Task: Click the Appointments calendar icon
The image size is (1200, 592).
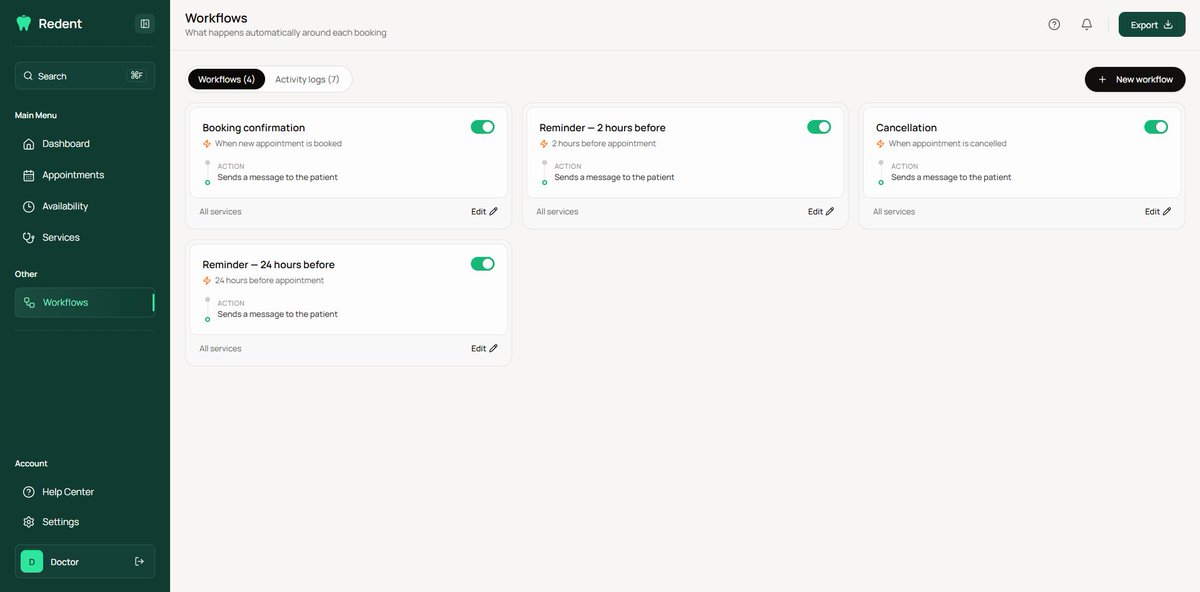Action: pos(29,175)
